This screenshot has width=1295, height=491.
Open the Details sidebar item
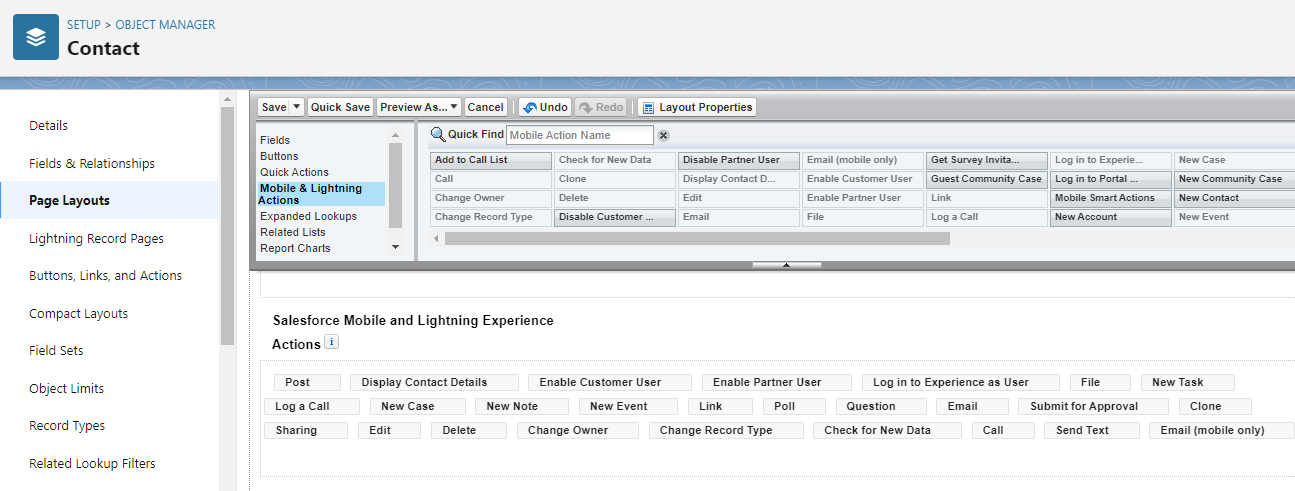click(x=49, y=126)
